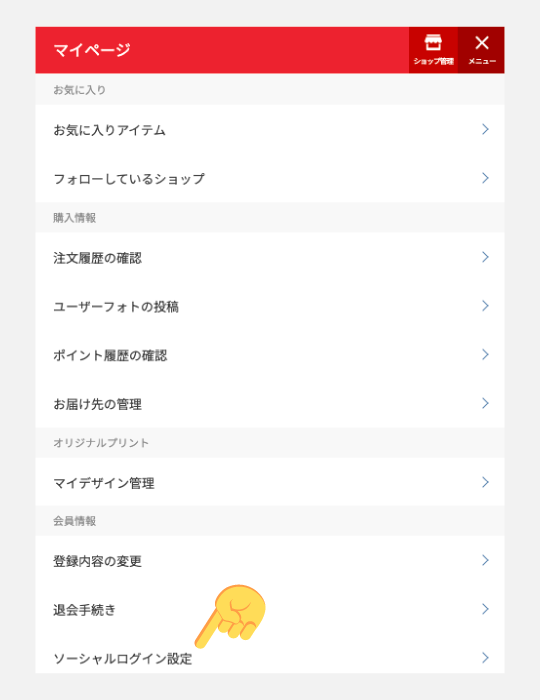This screenshot has width=540, height=700.
Task: Click arrow icon next to お届け先の管理
Action: point(486,403)
